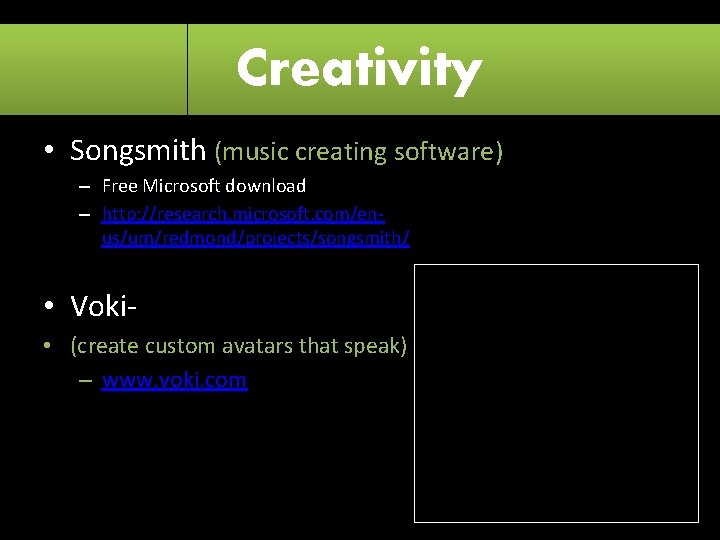720x540 pixels.
Task: Click '(create custom avatars that speak)' text
Action: point(239,346)
